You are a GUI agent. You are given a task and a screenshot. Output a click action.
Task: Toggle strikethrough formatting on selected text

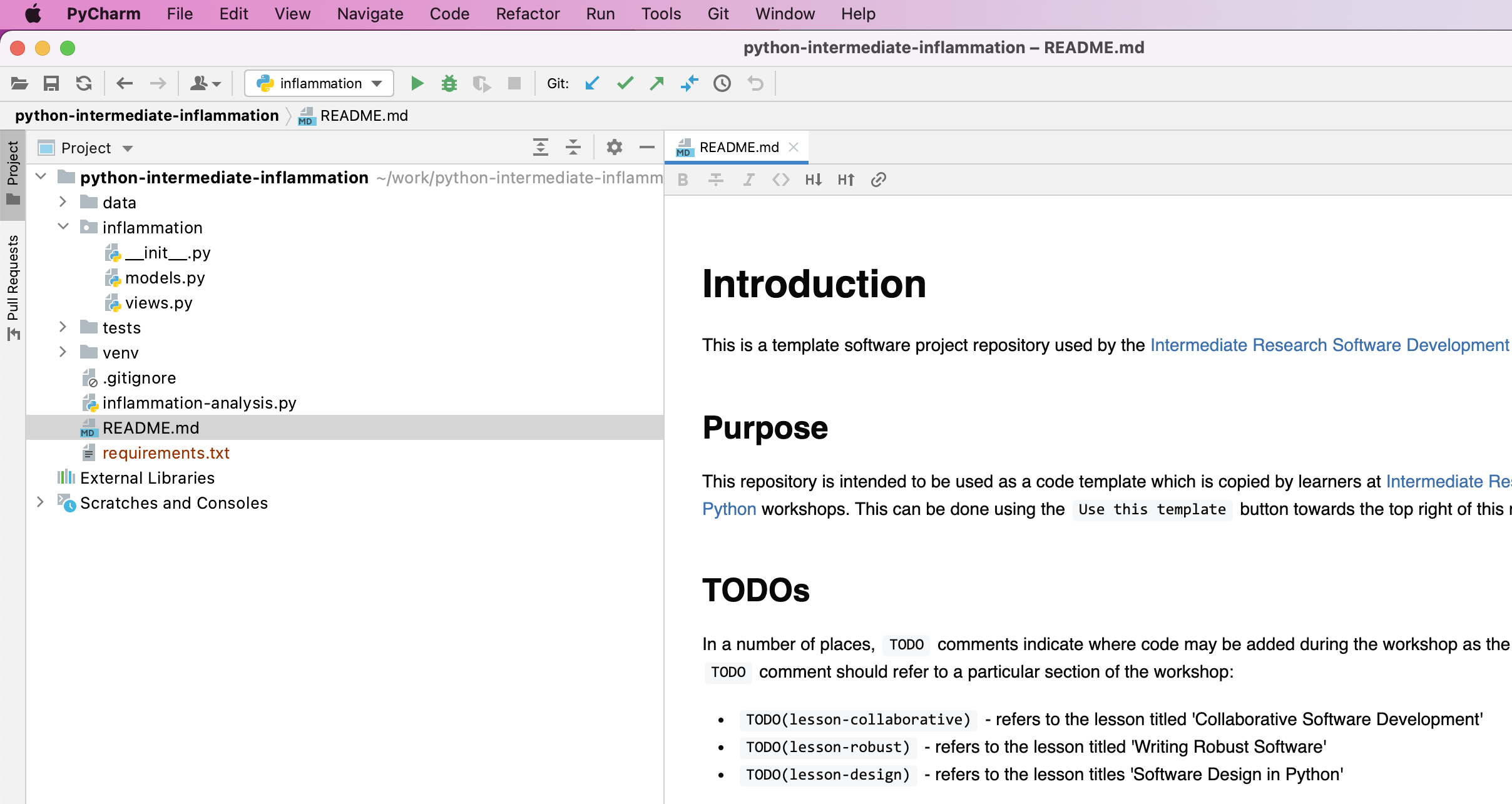(715, 180)
